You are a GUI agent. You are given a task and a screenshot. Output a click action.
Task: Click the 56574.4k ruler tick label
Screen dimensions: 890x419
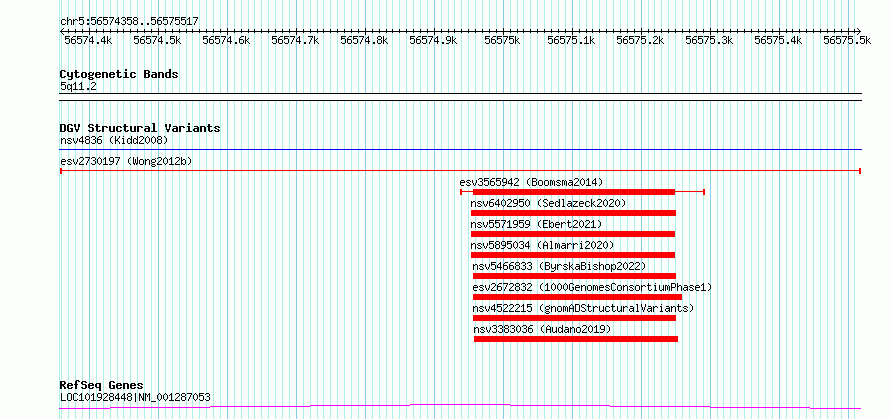click(x=88, y=40)
